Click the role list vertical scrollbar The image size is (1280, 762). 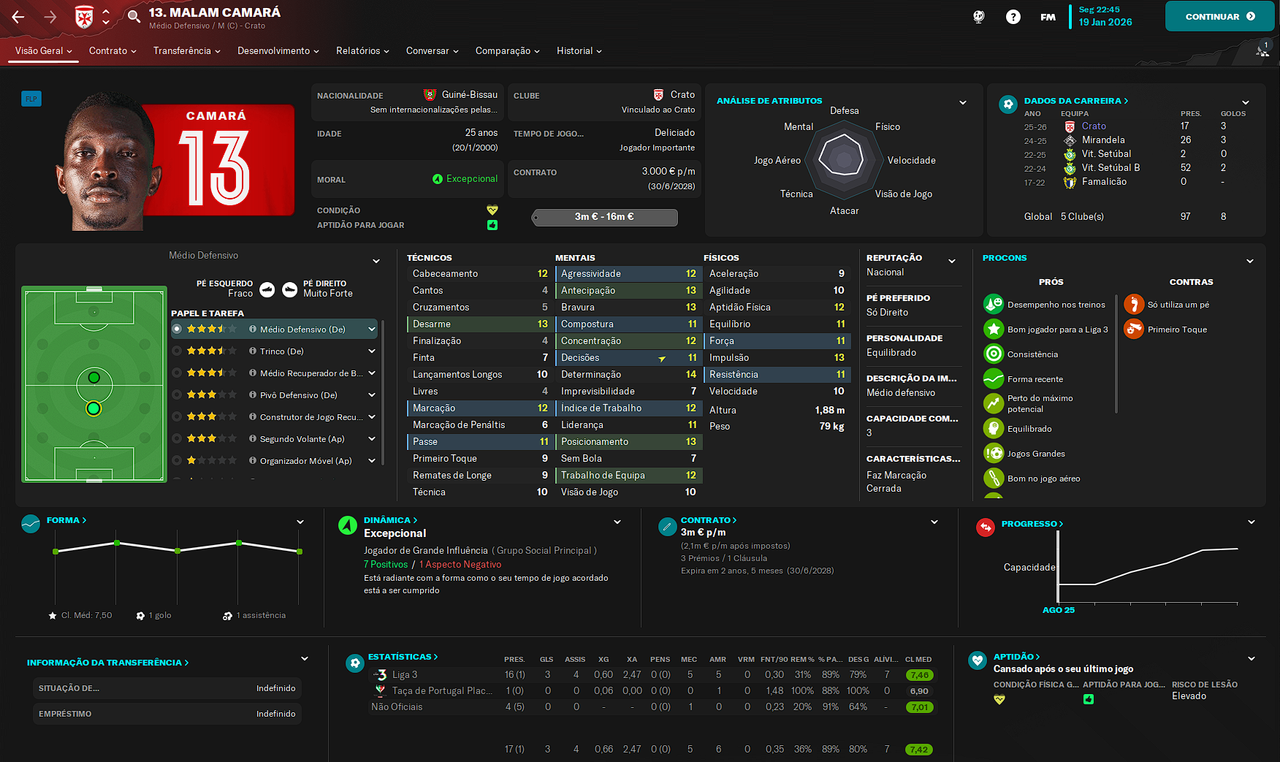tap(383, 393)
